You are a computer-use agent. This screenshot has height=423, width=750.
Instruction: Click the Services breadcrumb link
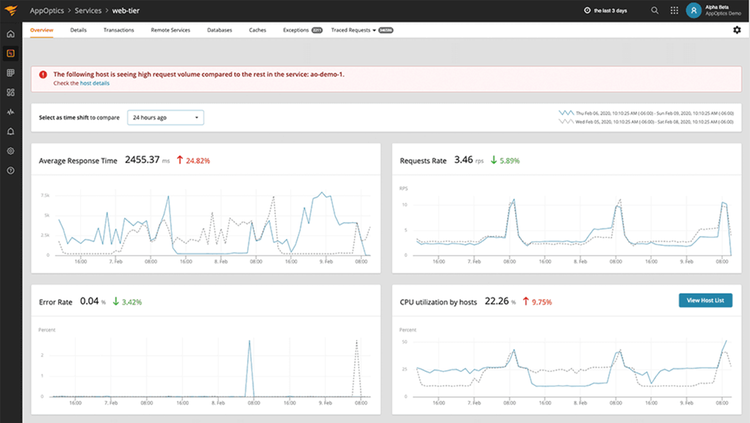pyautogui.click(x=88, y=11)
